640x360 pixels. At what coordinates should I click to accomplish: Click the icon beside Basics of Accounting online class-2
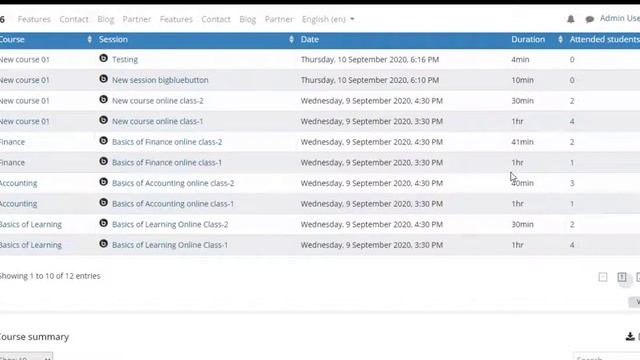tap(104, 182)
